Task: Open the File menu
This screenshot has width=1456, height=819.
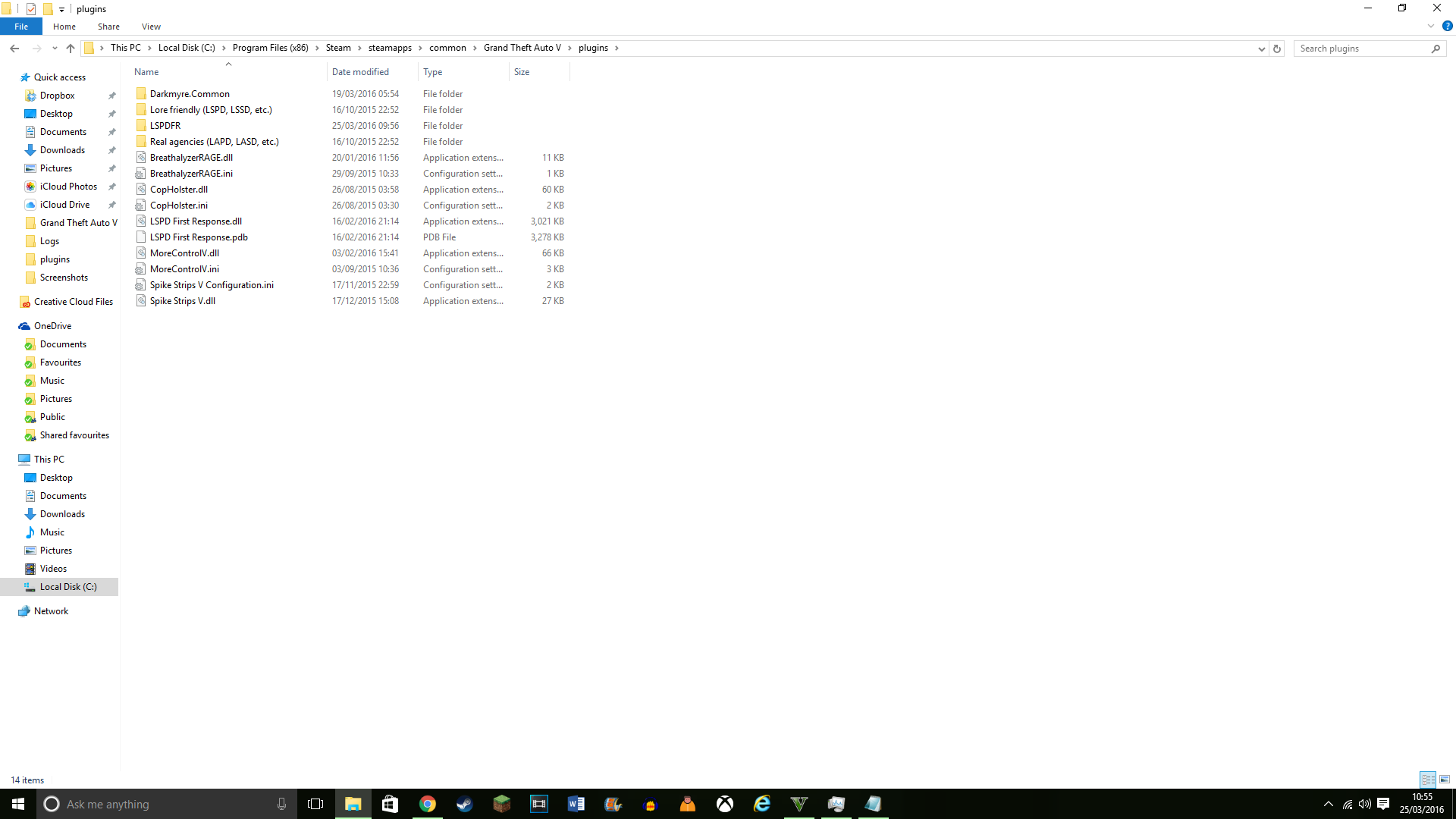Action: 21,27
